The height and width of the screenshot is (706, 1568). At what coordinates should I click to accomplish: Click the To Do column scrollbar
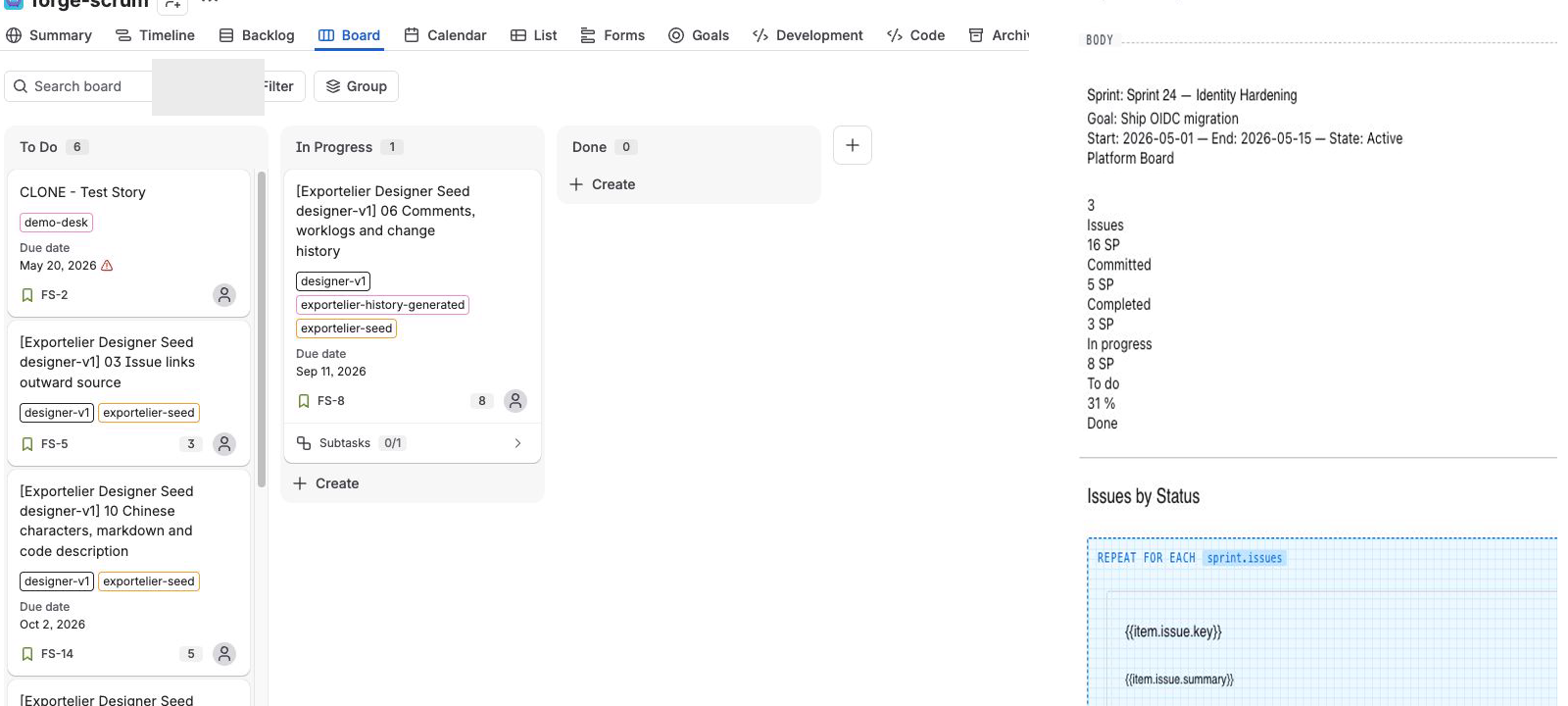click(262, 329)
